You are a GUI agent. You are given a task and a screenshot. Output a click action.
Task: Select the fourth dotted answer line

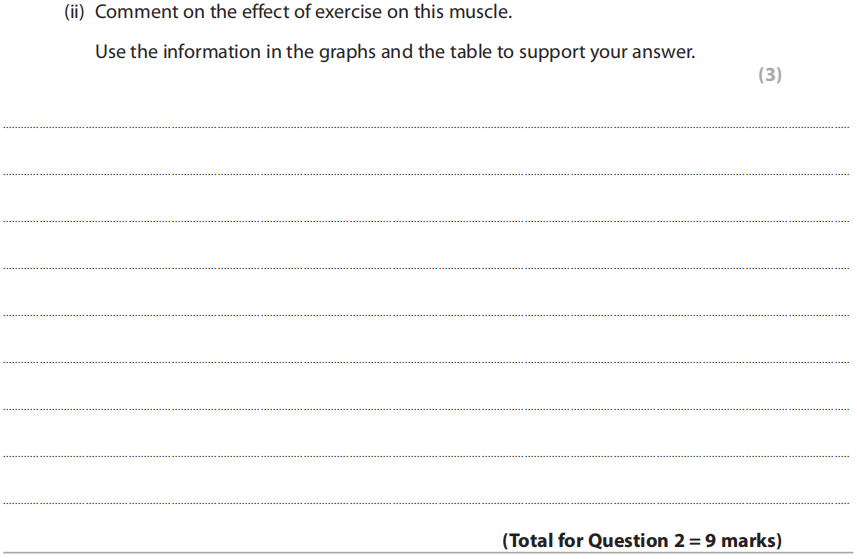(x=426, y=268)
